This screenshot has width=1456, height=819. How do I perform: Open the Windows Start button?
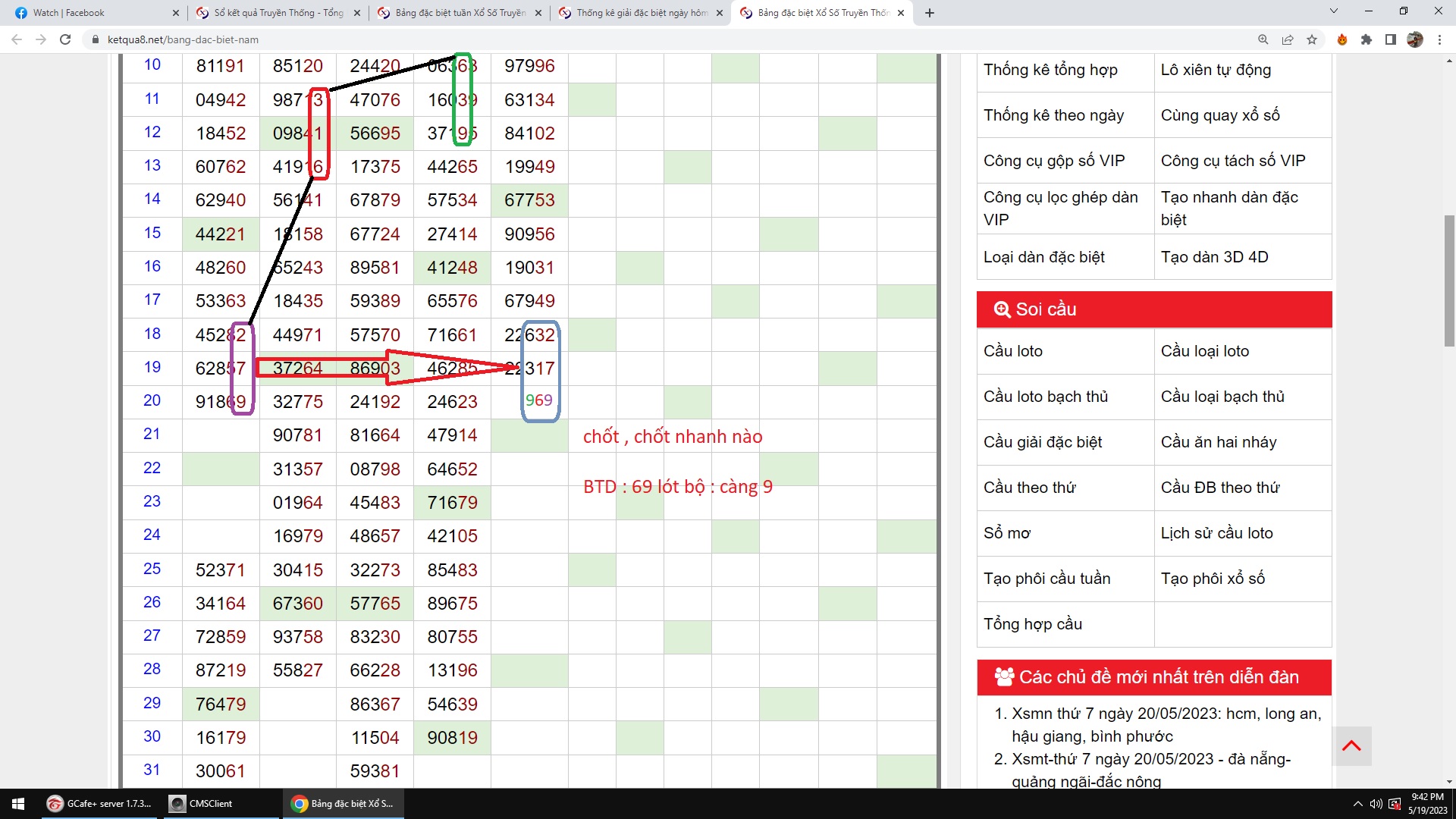(x=18, y=804)
